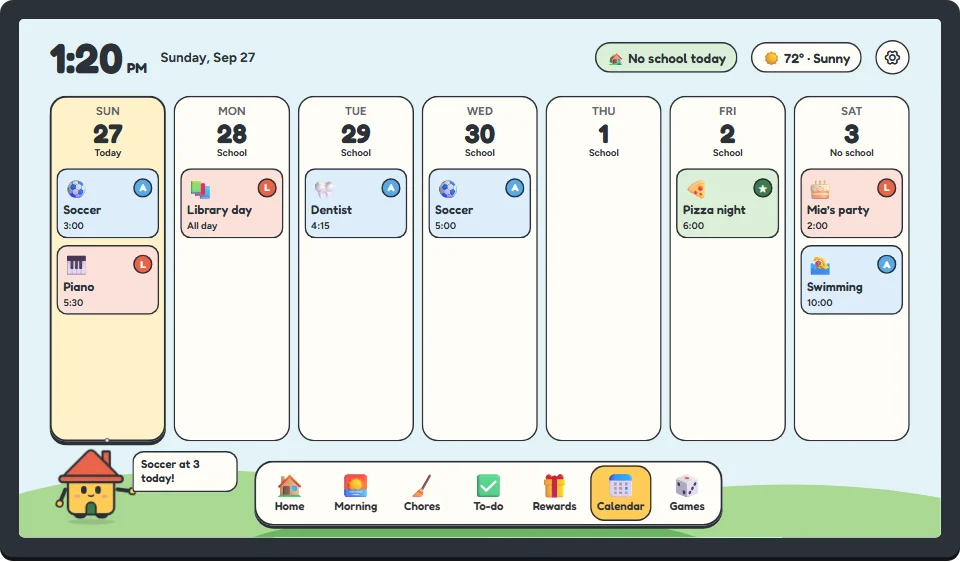Open the Games tab
This screenshot has width=960, height=562.
pos(686,493)
